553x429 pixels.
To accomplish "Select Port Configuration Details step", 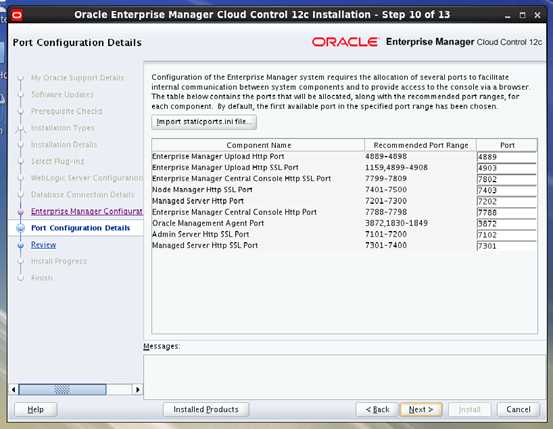I will pyautogui.click(x=80, y=228).
